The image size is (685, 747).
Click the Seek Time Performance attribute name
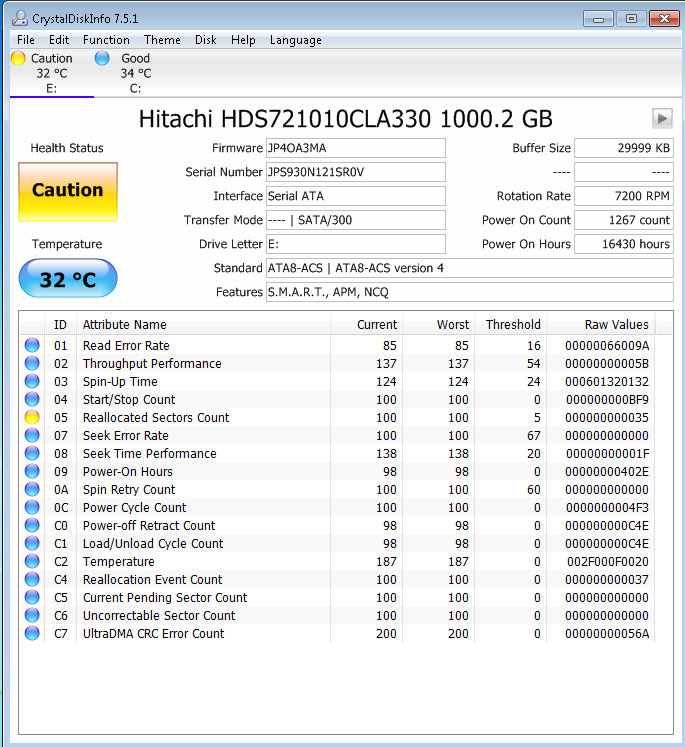150,454
